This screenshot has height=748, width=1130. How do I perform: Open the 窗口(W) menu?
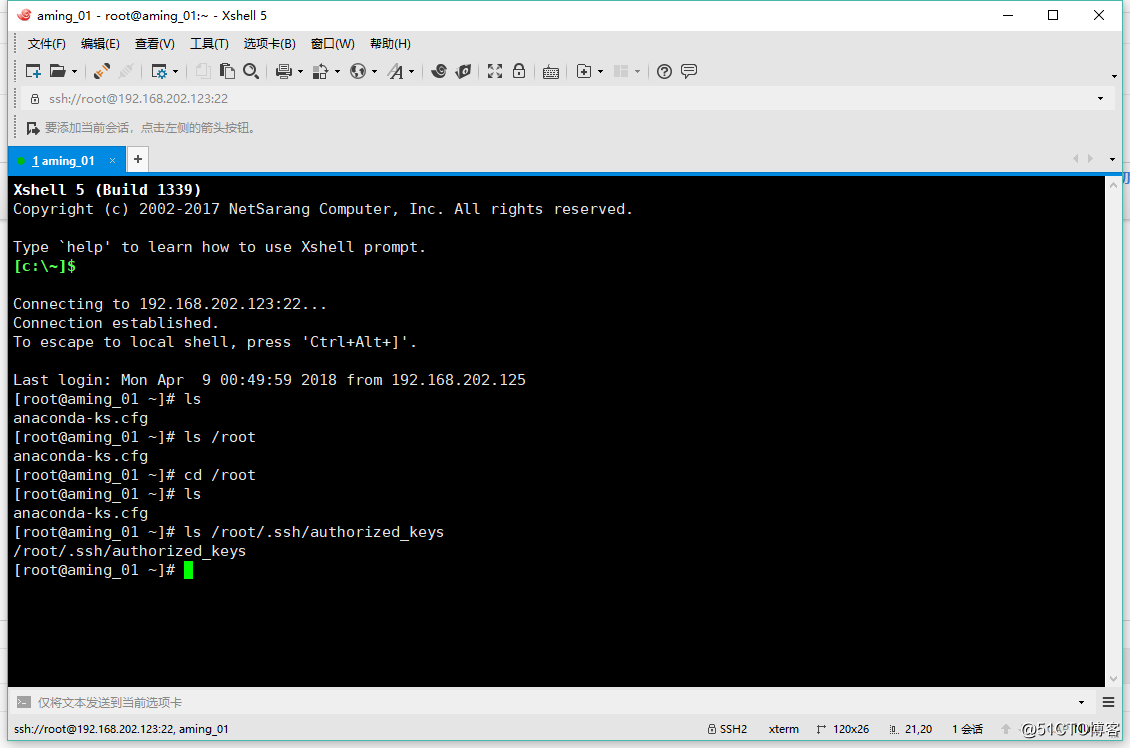click(x=333, y=44)
